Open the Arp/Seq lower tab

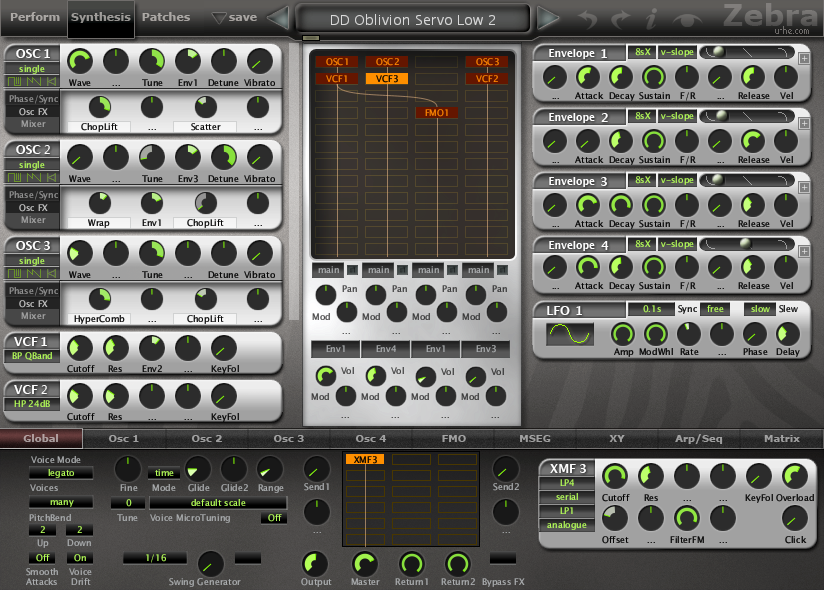tap(699, 438)
